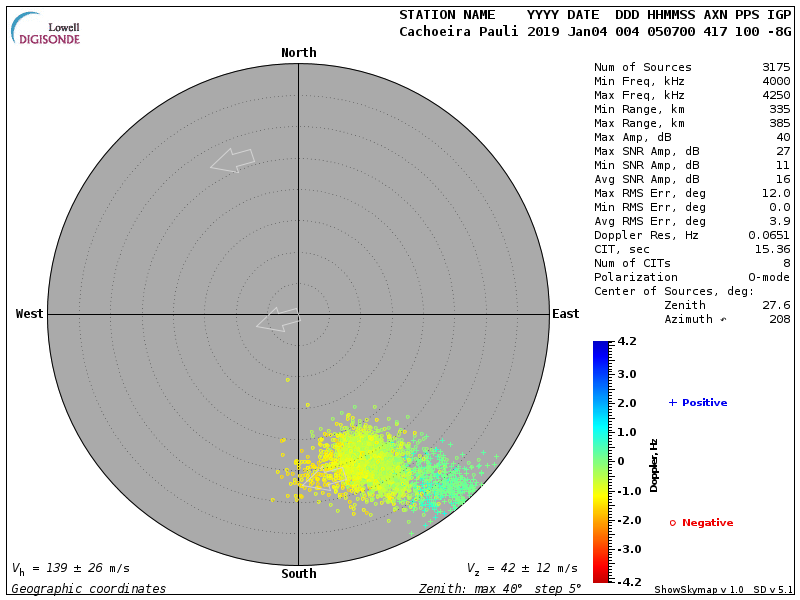This screenshot has width=800, height=600.
Task: Pick the blue top of the Doppler color bar
Action: coord(600,347)
